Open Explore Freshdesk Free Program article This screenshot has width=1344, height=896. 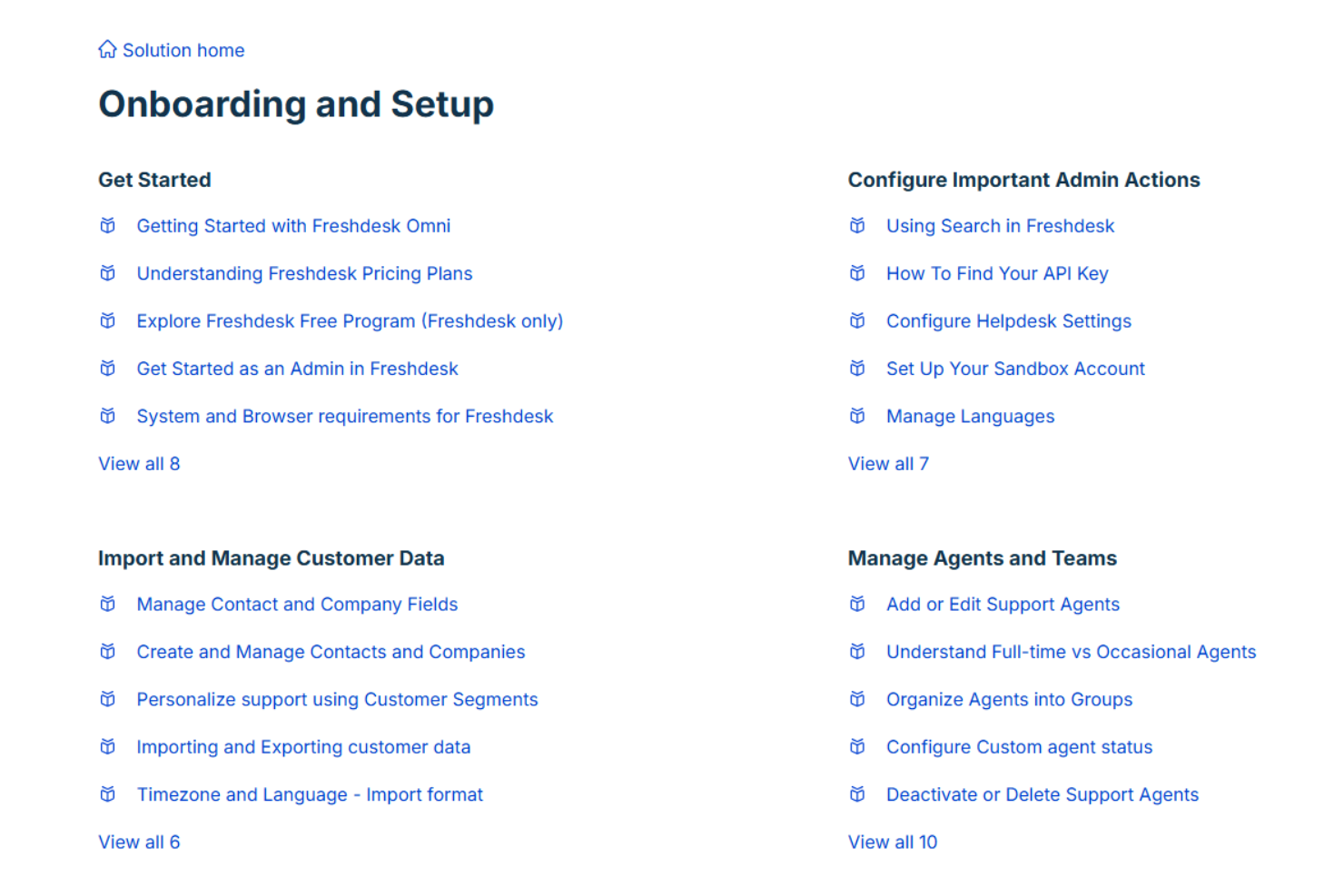(350, 320)
